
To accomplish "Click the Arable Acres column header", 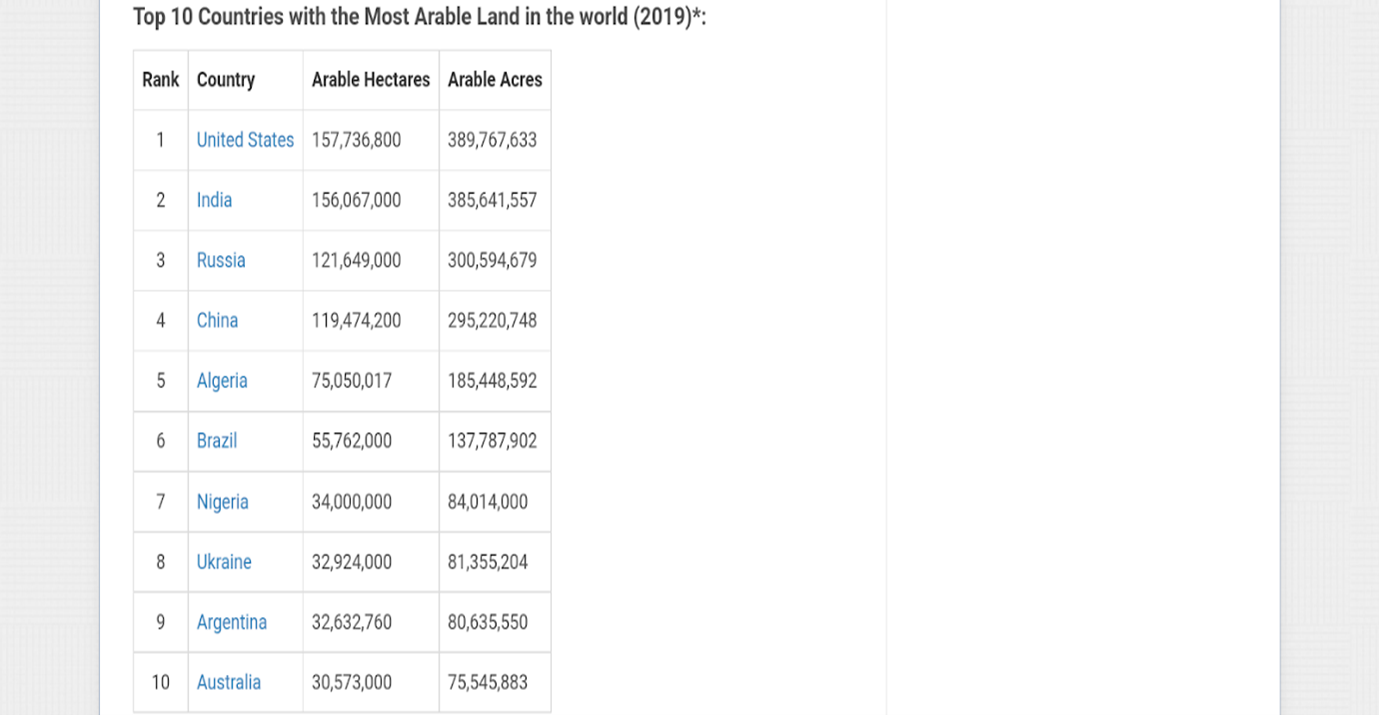I will click(x=495, y=80).
